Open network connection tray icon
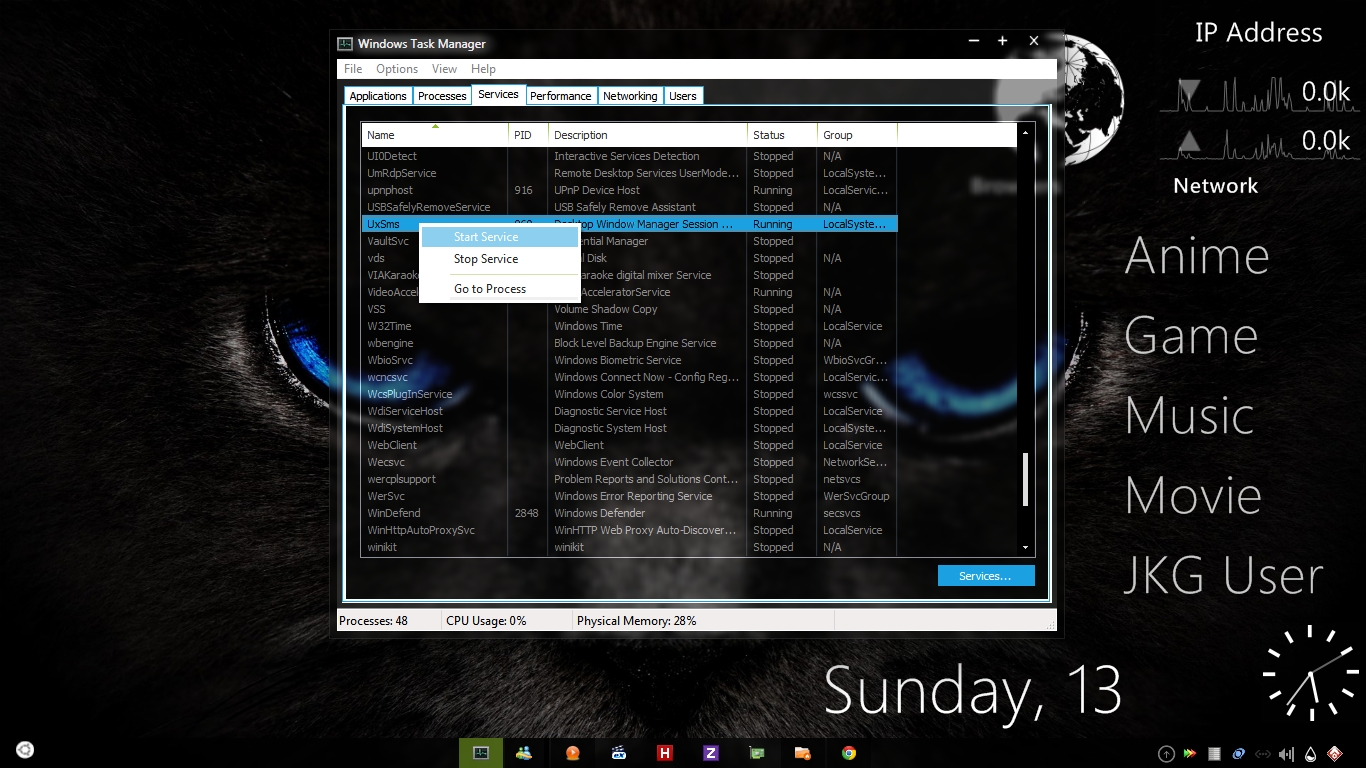The width and height of the screenshot is (1366, 768). pyautogui.click(x=1262, y=754)
